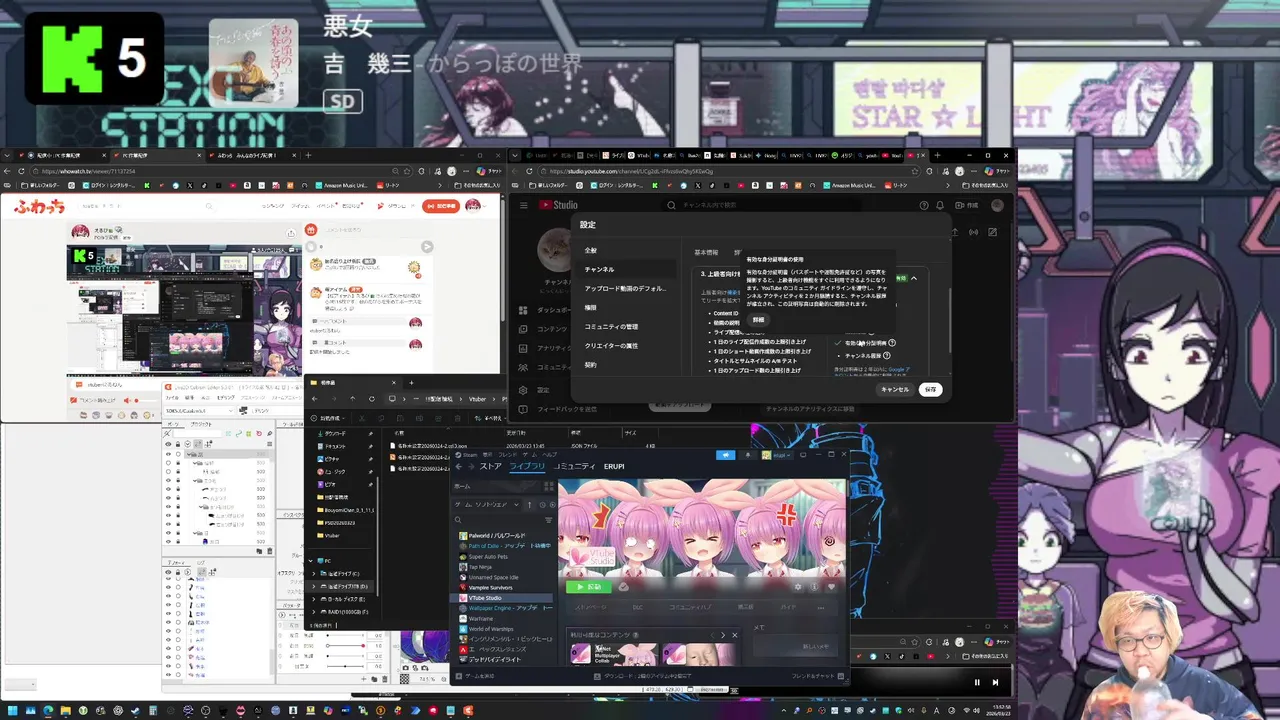Open the erupi account dropdown in Steam
This screenshot has width=1280, height=720.
(x=777, y=455)
